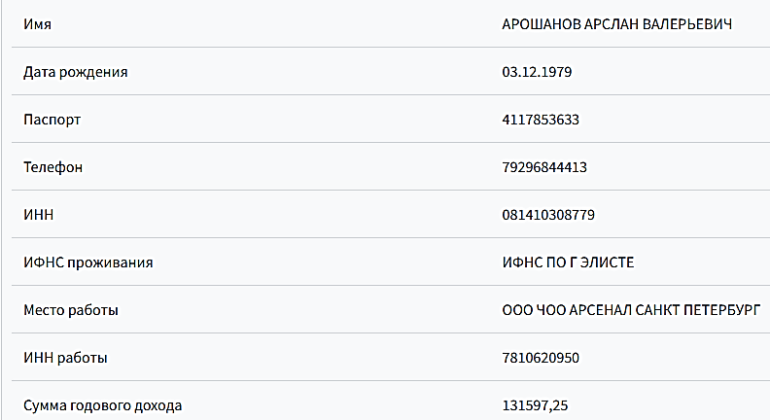Click the word ПЕТЕРБУРГ in workplace value
Image resolution: width=770 pixels, height=420 pixels.
click(723, 311)
